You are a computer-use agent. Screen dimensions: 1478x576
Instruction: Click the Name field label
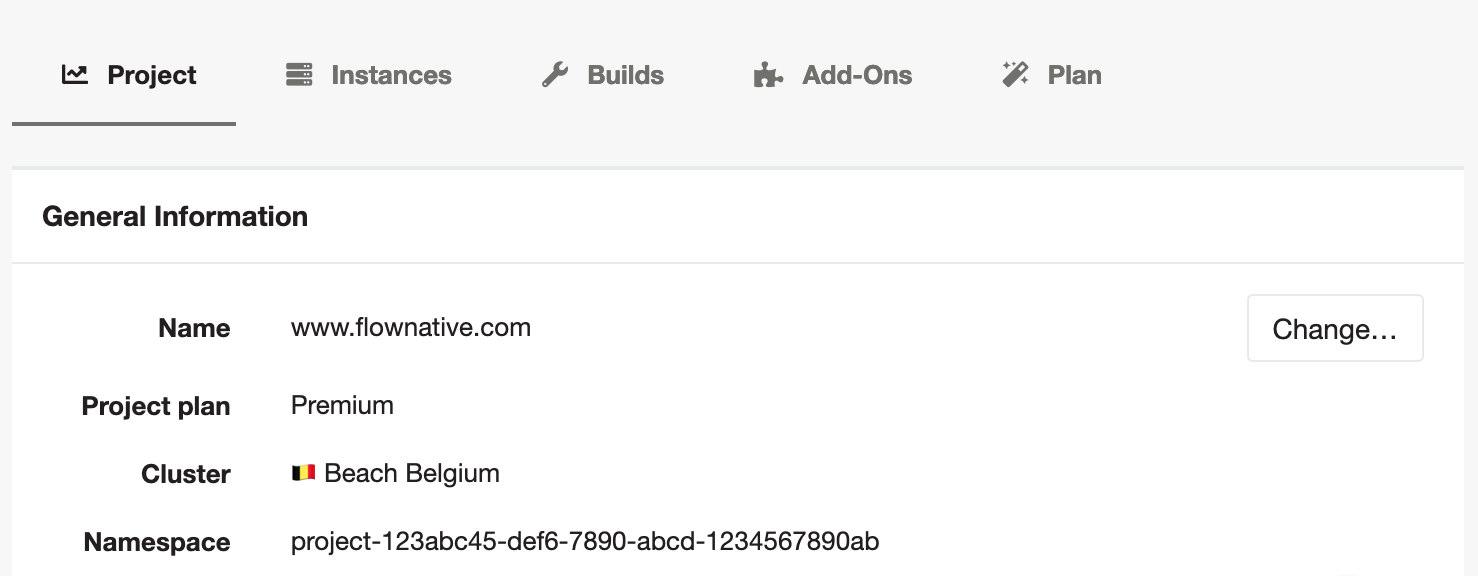[x=194, y=329]
